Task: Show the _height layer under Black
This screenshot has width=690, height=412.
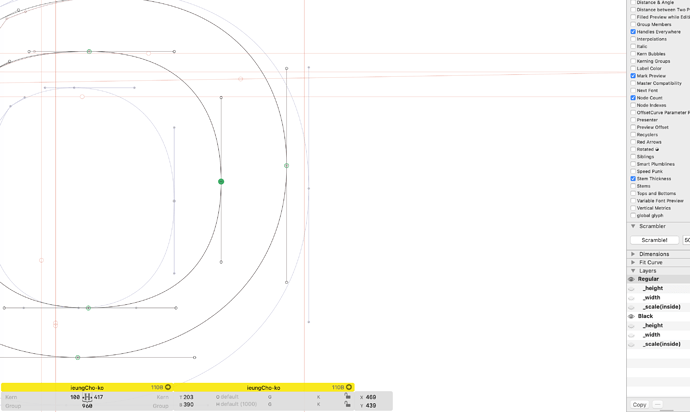Action: (x=631, y=326)
